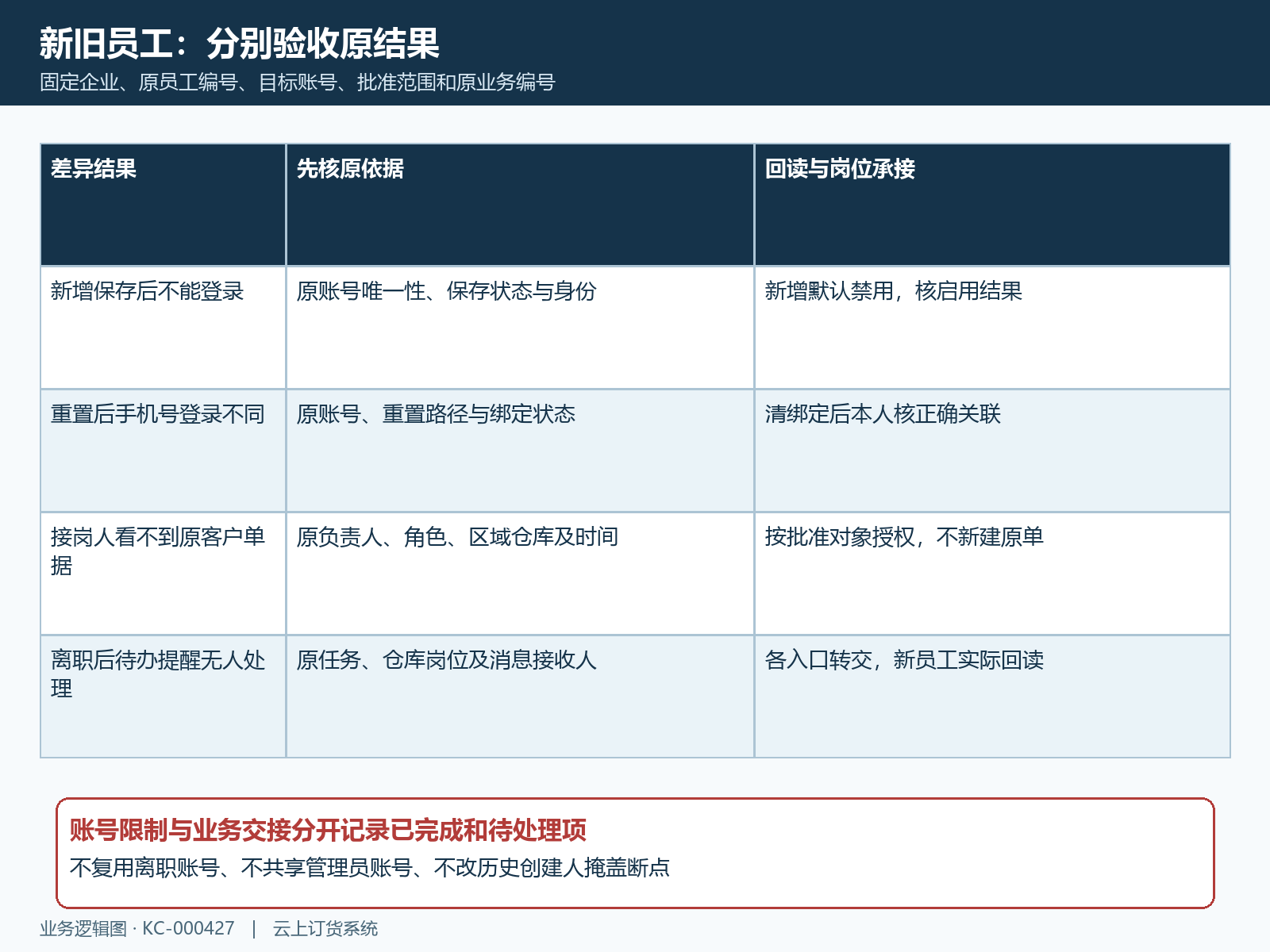Select cell 重置后手机号登录不同
1270x952 pixels.
tap(163, 451)
